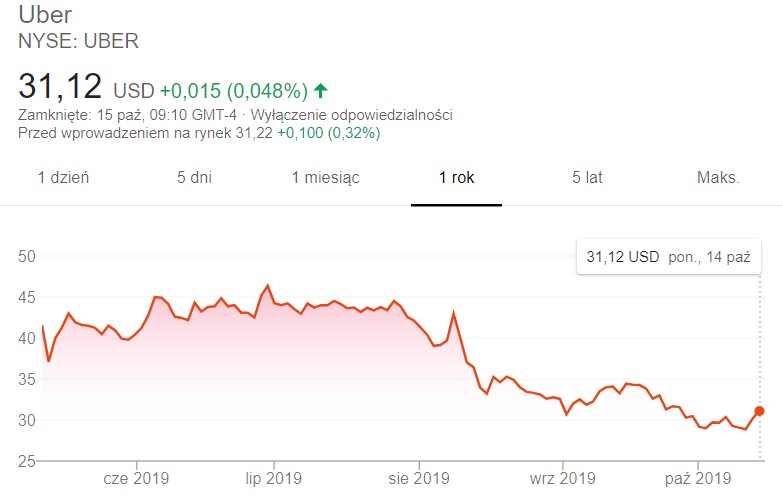The height and width of the screenshot is (501, 783).
Task: Click the '+0,015 (0,048%)' price change text
Action: point(233,91)
